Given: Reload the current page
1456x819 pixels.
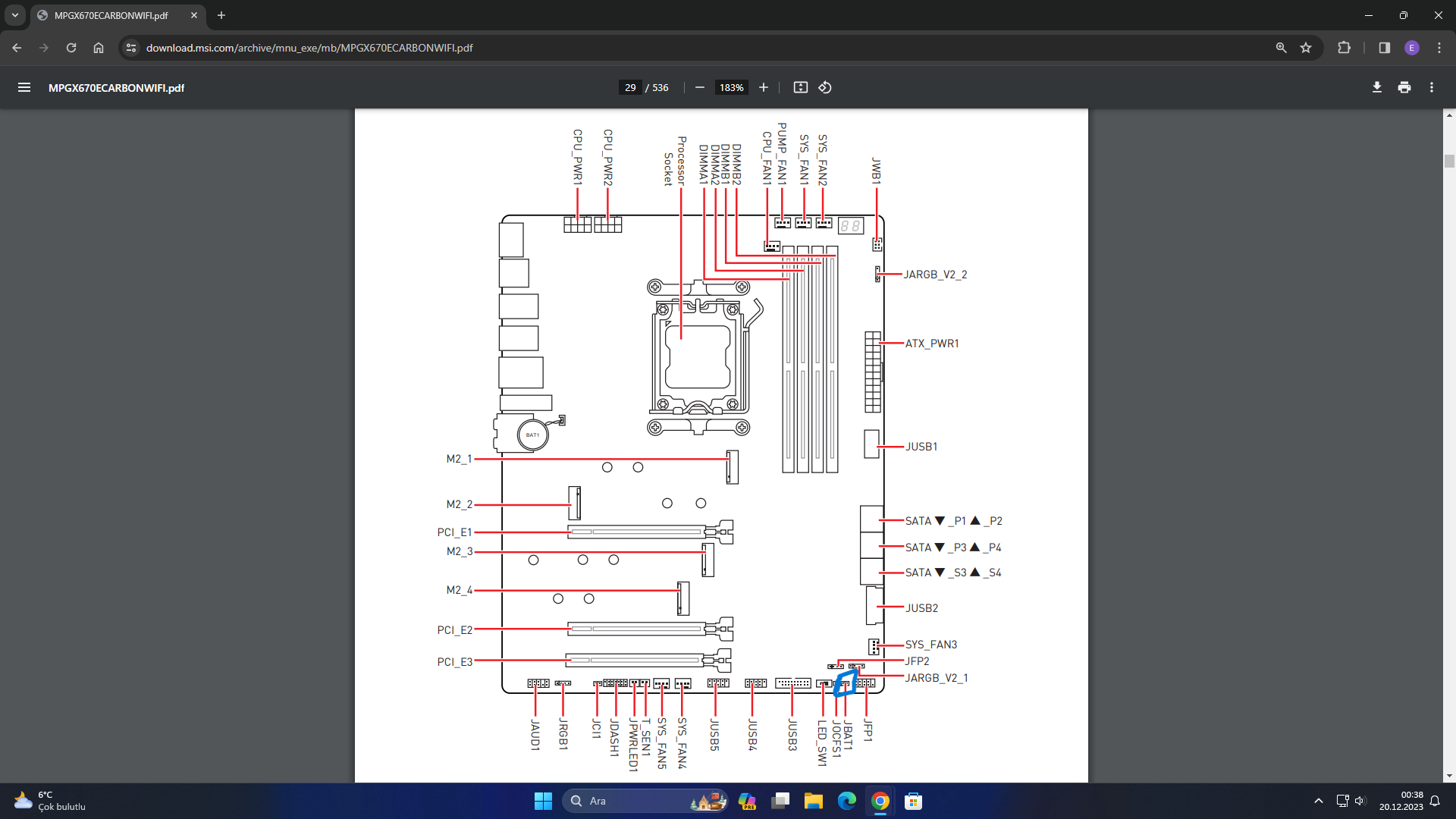Looking at the screenshot, I should [x=71, y=48].
